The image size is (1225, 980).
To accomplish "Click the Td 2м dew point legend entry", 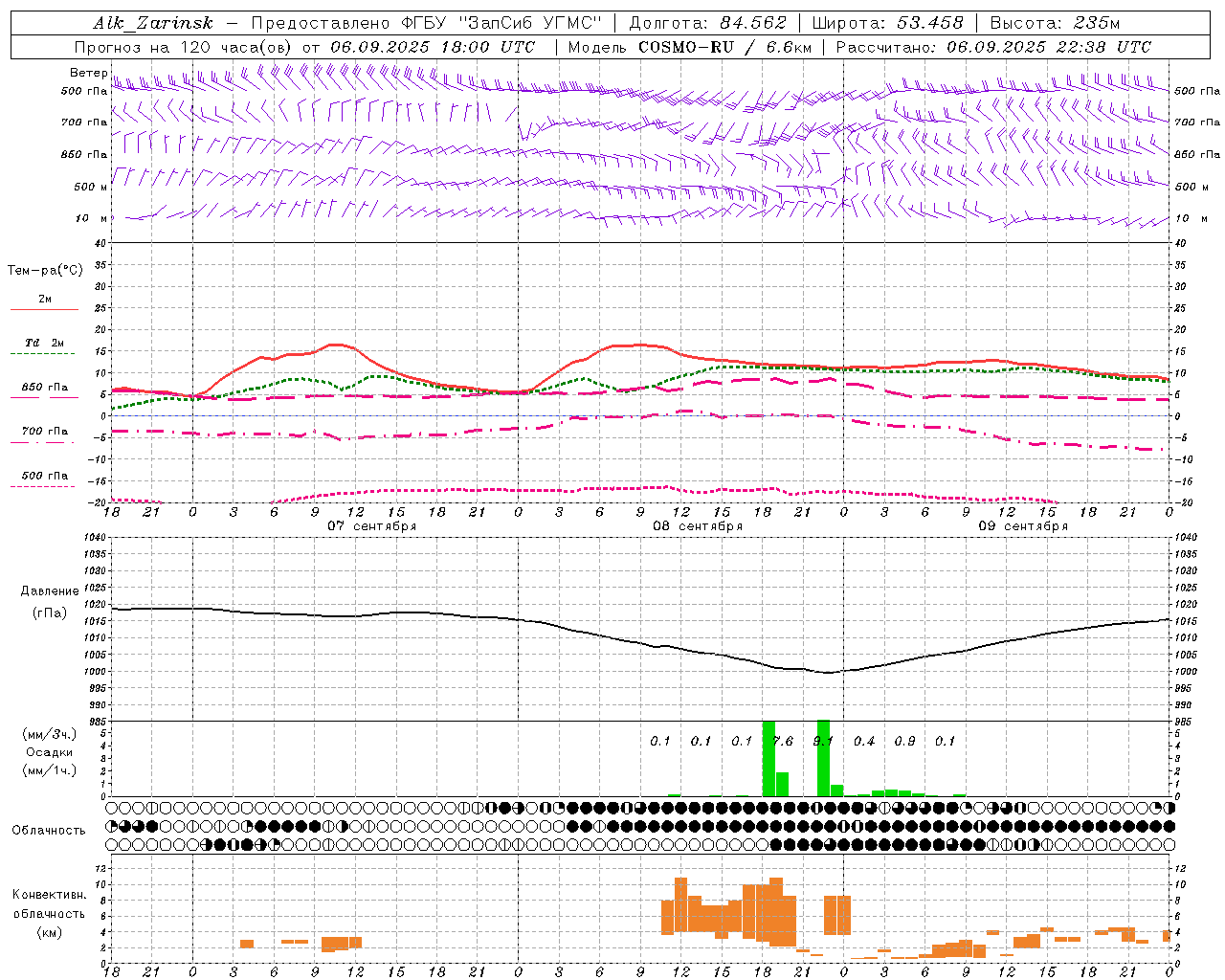I will coord(45,343).
